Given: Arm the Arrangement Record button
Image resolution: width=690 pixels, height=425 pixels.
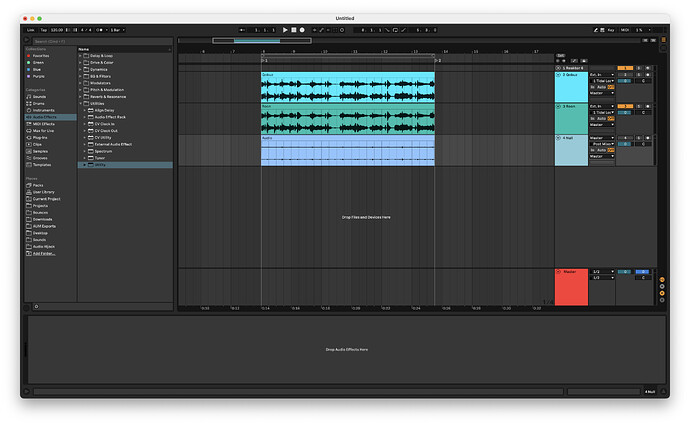Looking at the screenshot, I should pyautogui.click(x=302, y=30).
